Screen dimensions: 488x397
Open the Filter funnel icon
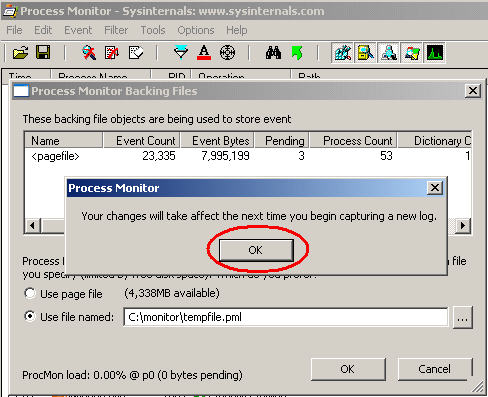coord(181,53)
